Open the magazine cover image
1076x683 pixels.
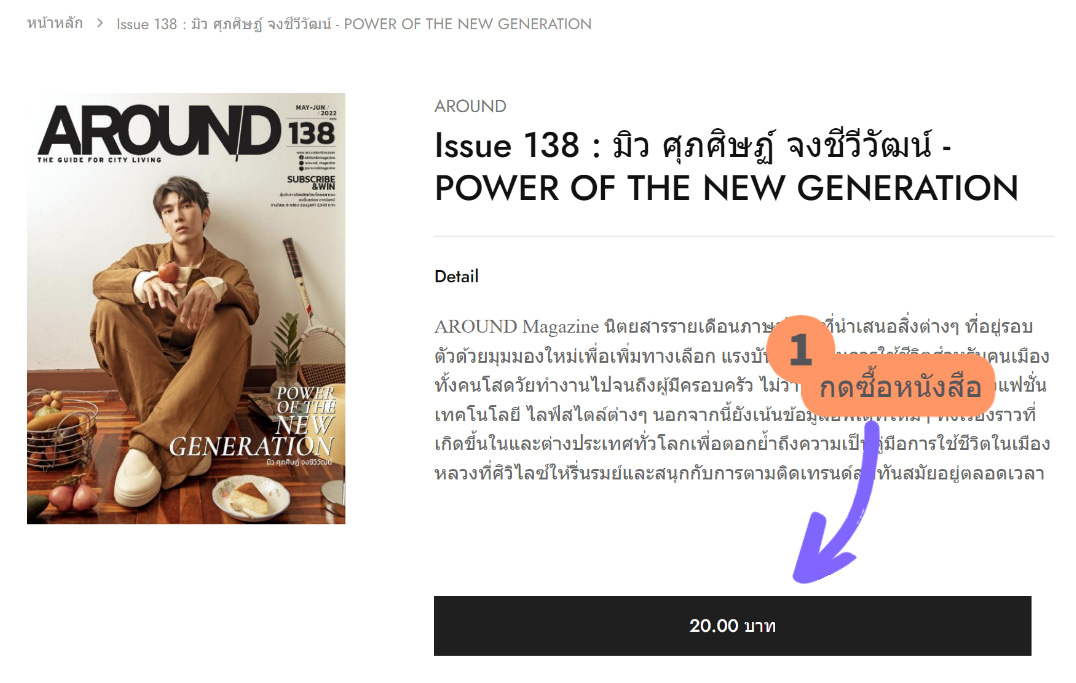click(x=186, y=308)
